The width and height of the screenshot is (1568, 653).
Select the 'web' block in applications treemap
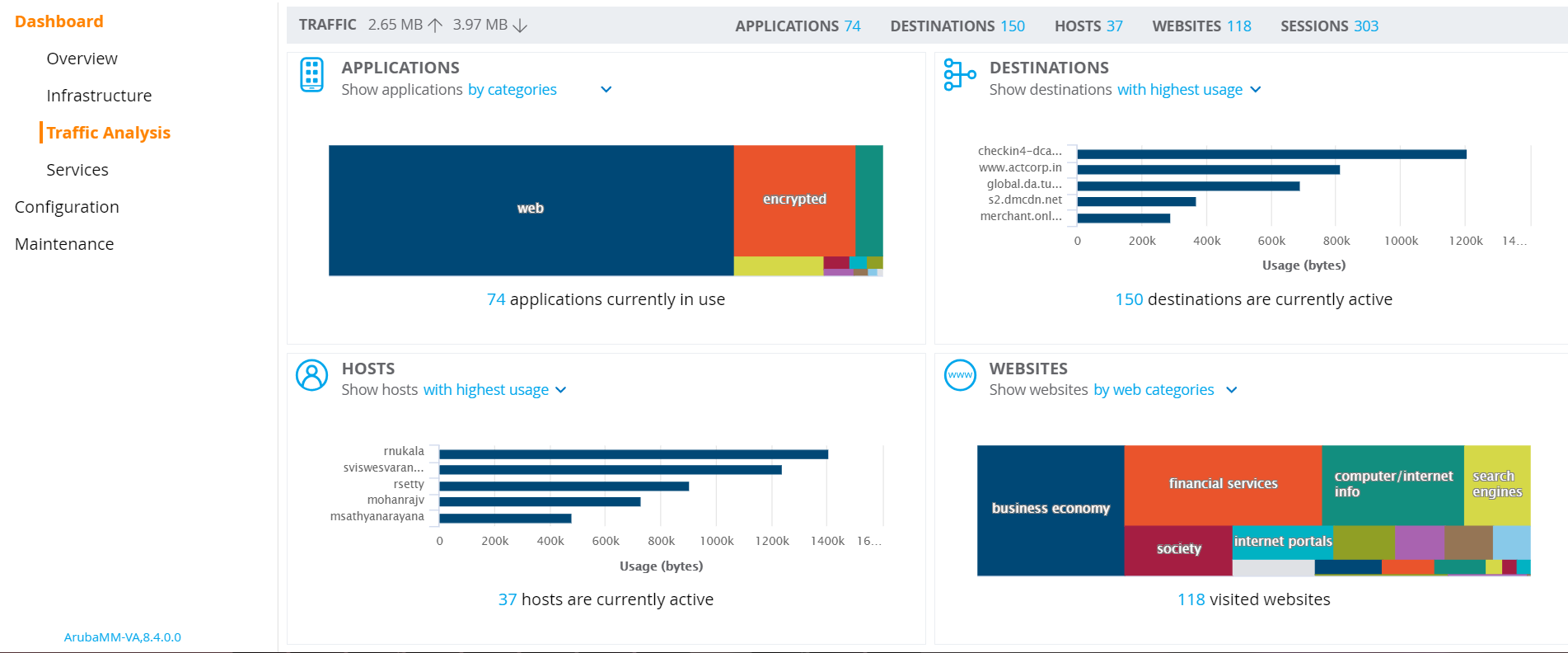531,210
